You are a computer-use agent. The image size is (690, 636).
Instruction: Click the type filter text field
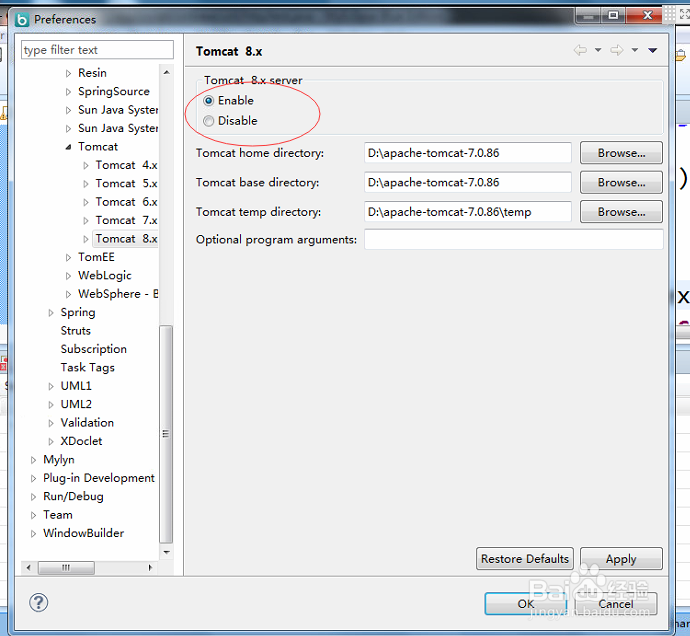tap(97, 50)
